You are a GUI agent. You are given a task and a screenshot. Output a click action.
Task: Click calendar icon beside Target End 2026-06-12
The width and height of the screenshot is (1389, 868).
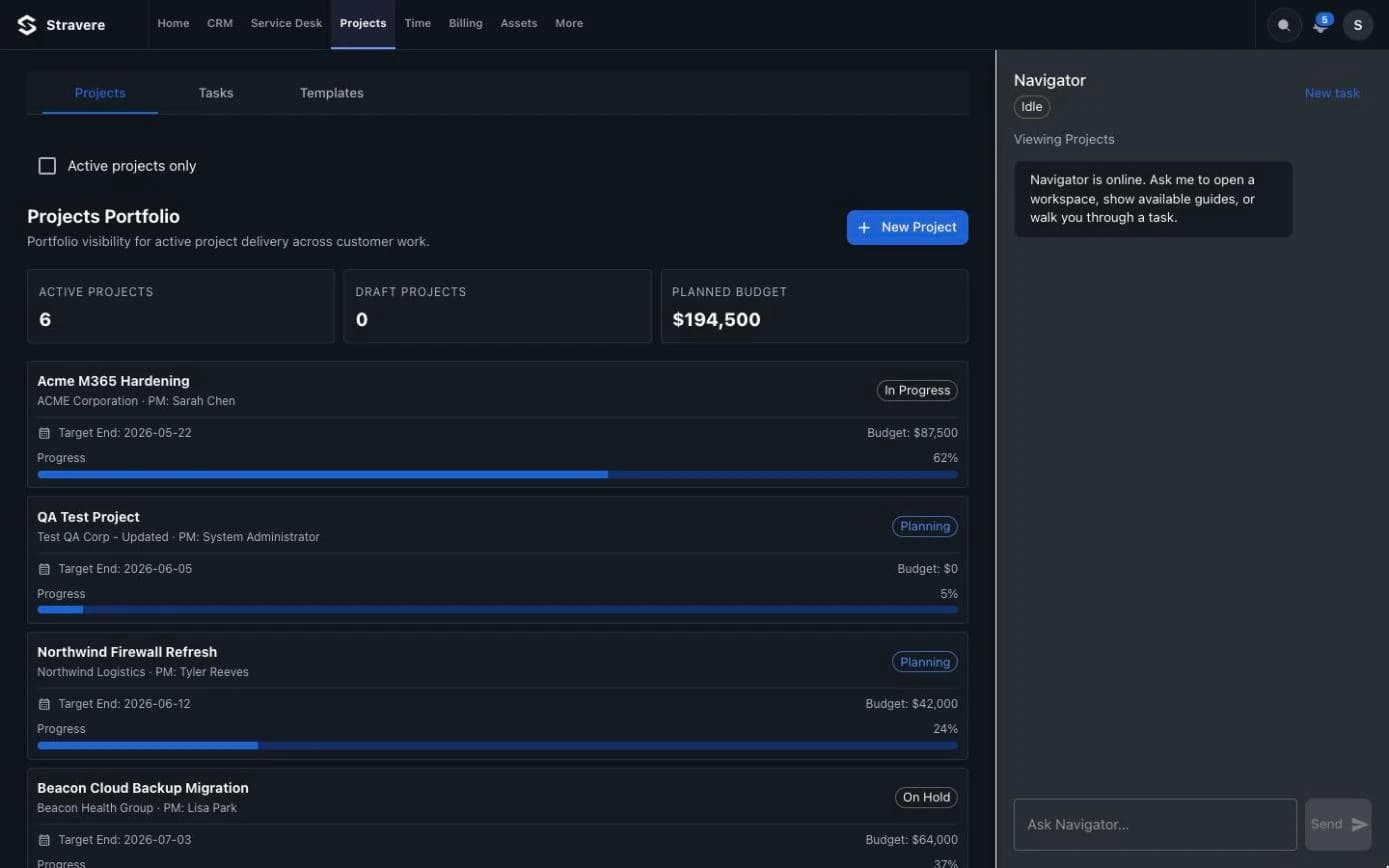44,704
